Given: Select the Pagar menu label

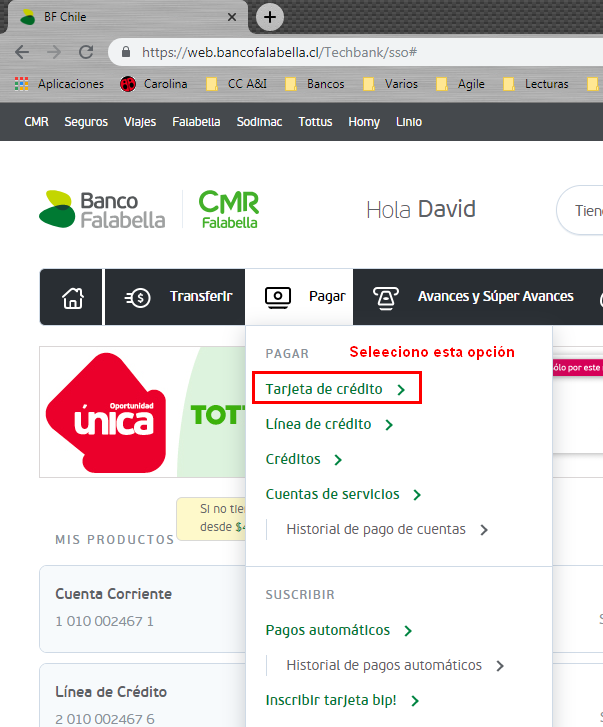Looking at the screenshot, I should pos(327,297).
